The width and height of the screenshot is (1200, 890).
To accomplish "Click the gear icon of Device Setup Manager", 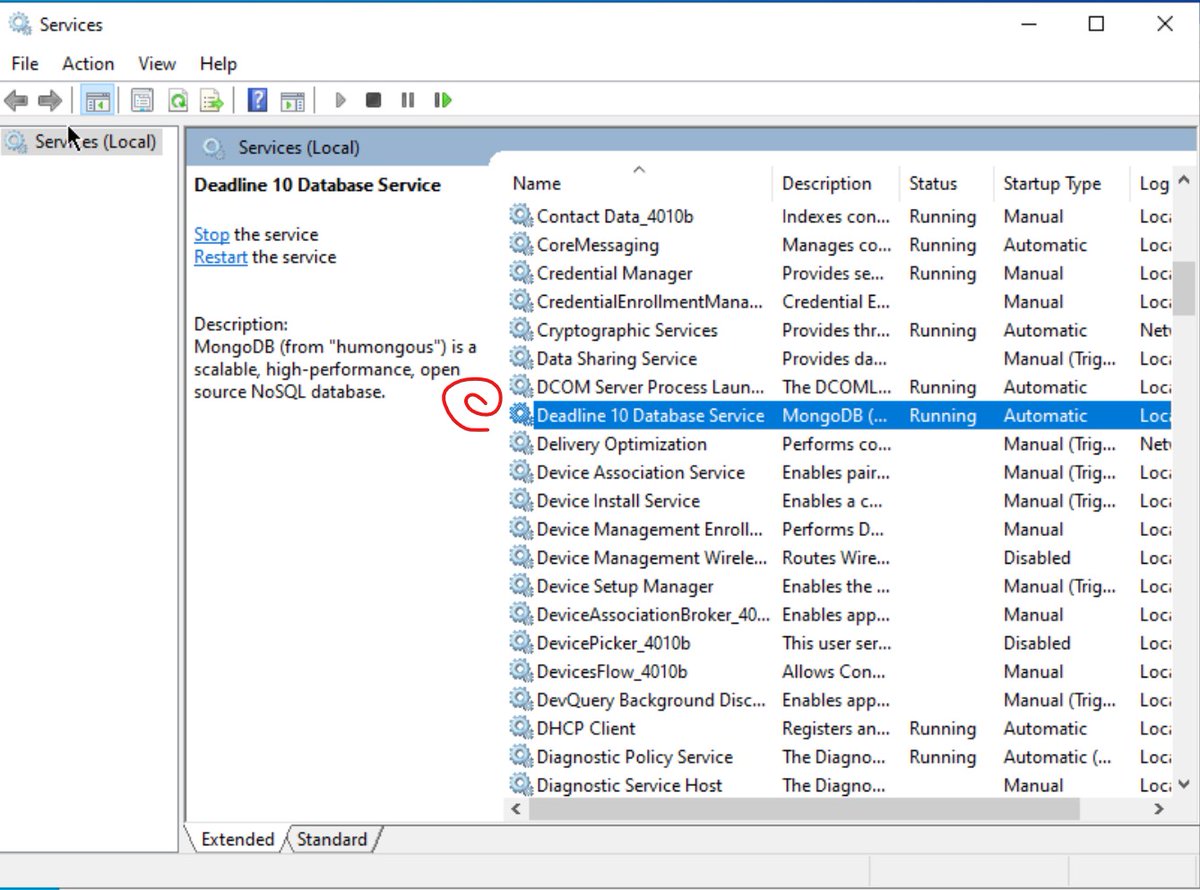I will [x=521, y=586].
